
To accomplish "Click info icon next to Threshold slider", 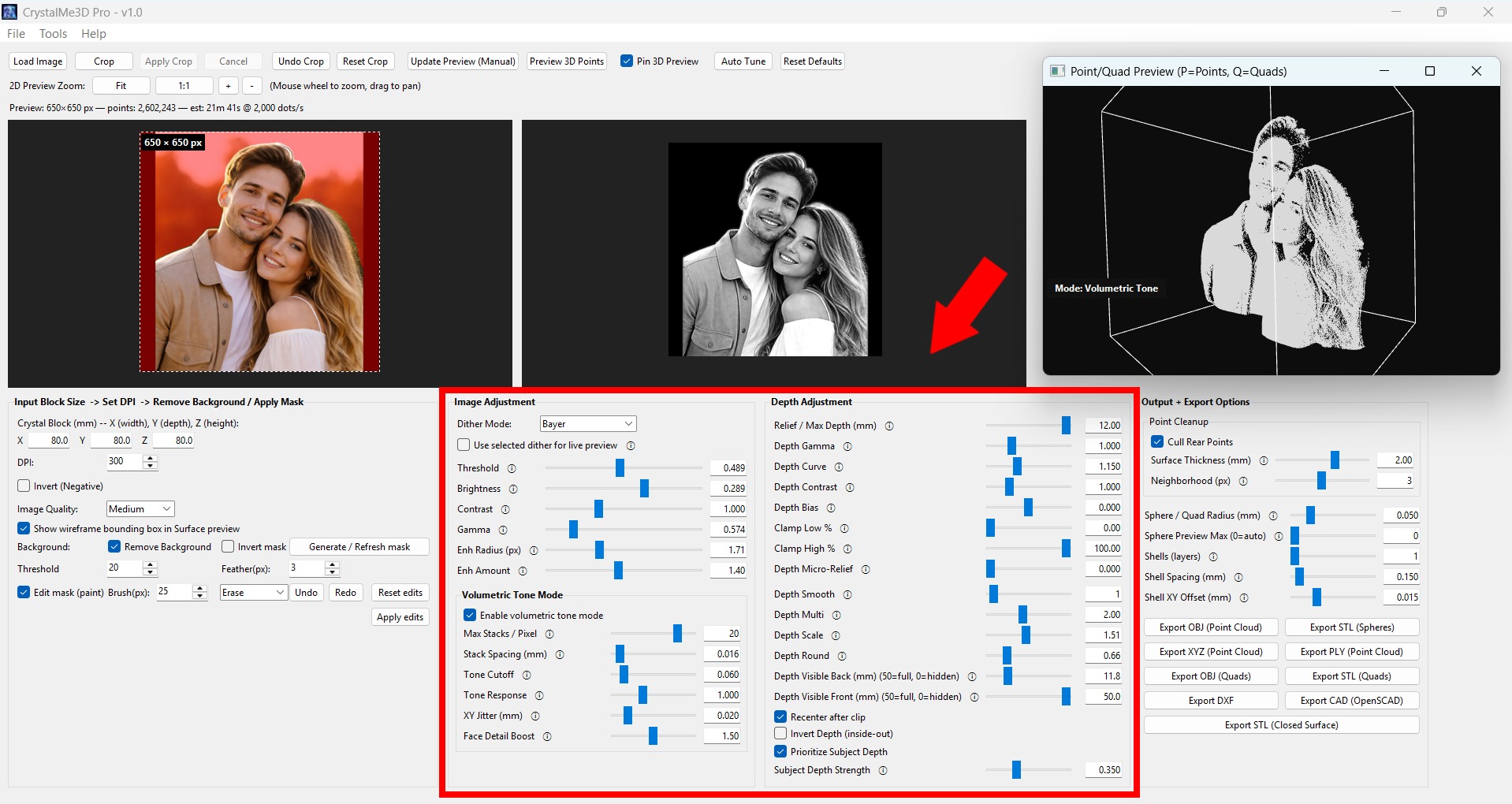I will click(512, 468).
